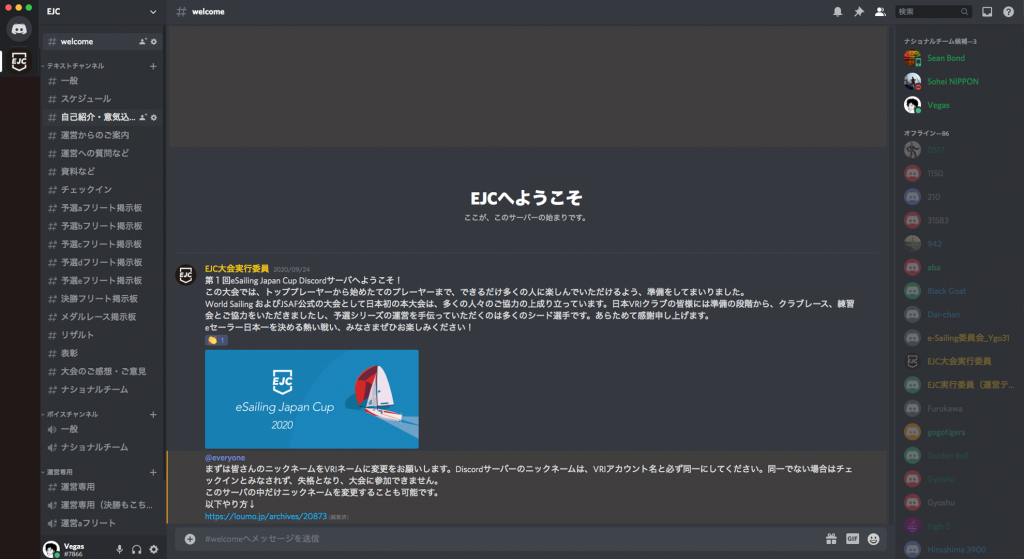The image size is (1024, 559).
Task: Open notification settings bell icon
Action: pos(837,12)
